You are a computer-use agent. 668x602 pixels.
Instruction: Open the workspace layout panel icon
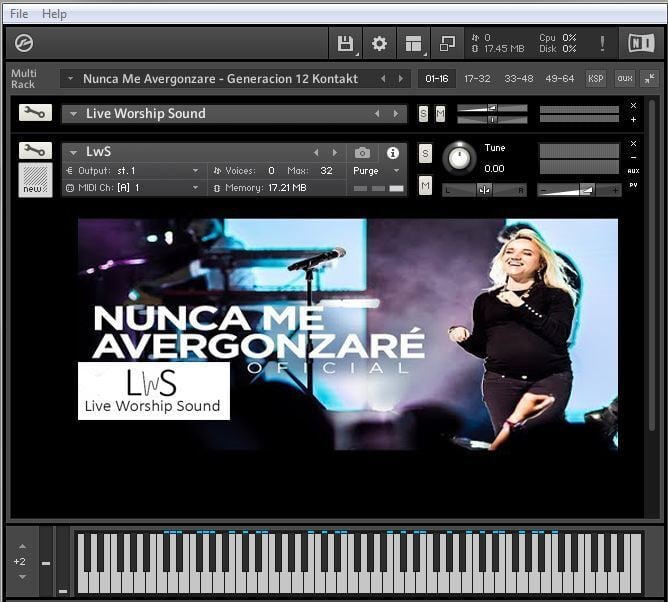[x=413, y=43]
